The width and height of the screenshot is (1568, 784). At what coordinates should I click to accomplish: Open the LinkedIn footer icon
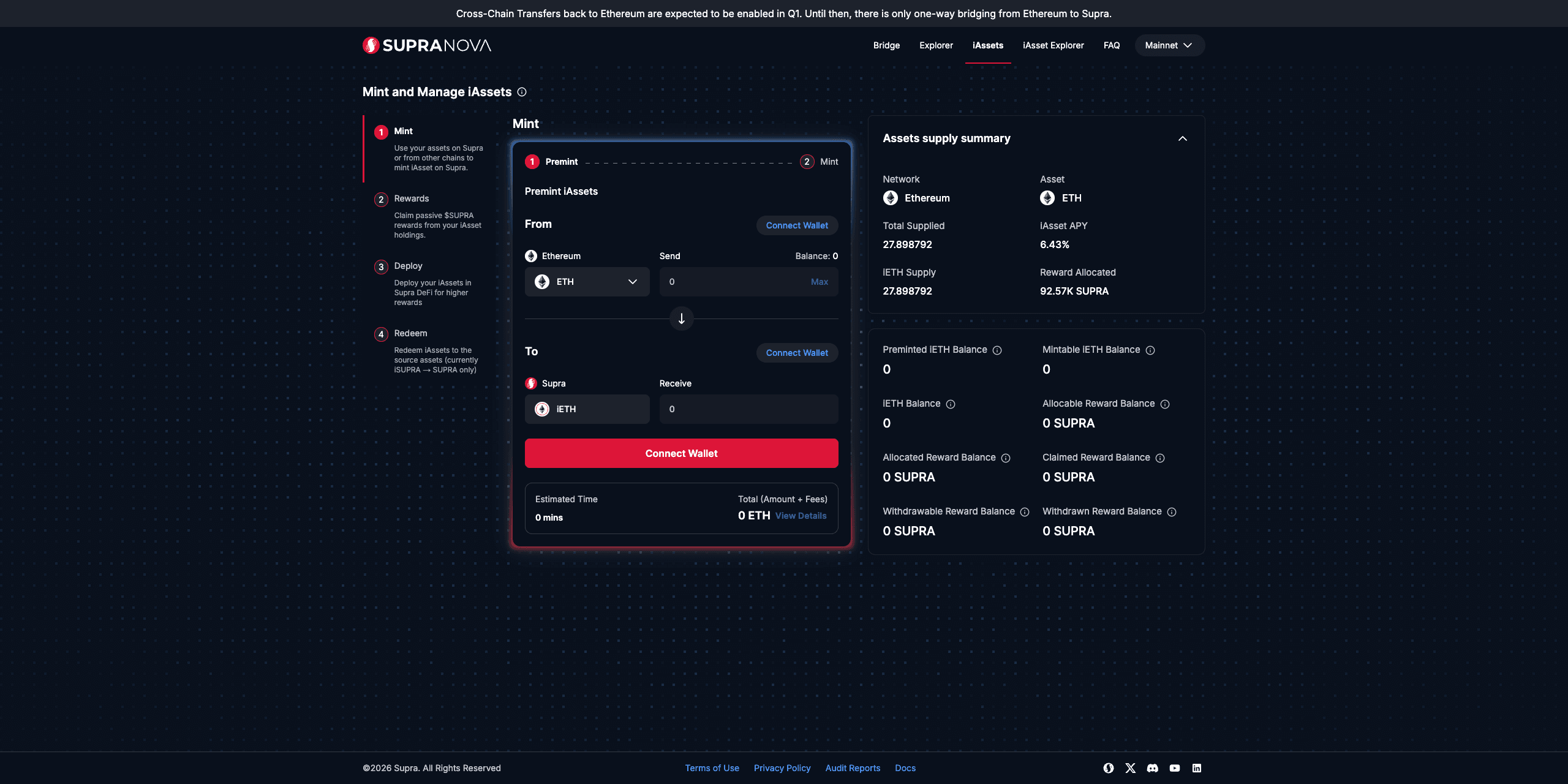(x=1196, y=768)
